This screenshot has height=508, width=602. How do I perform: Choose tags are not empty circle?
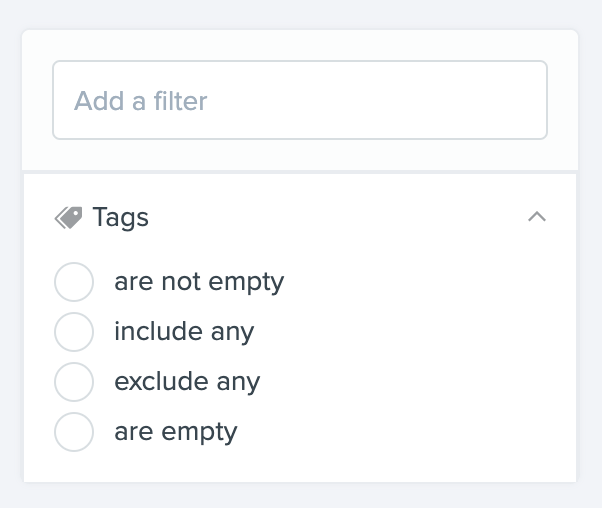74,282
